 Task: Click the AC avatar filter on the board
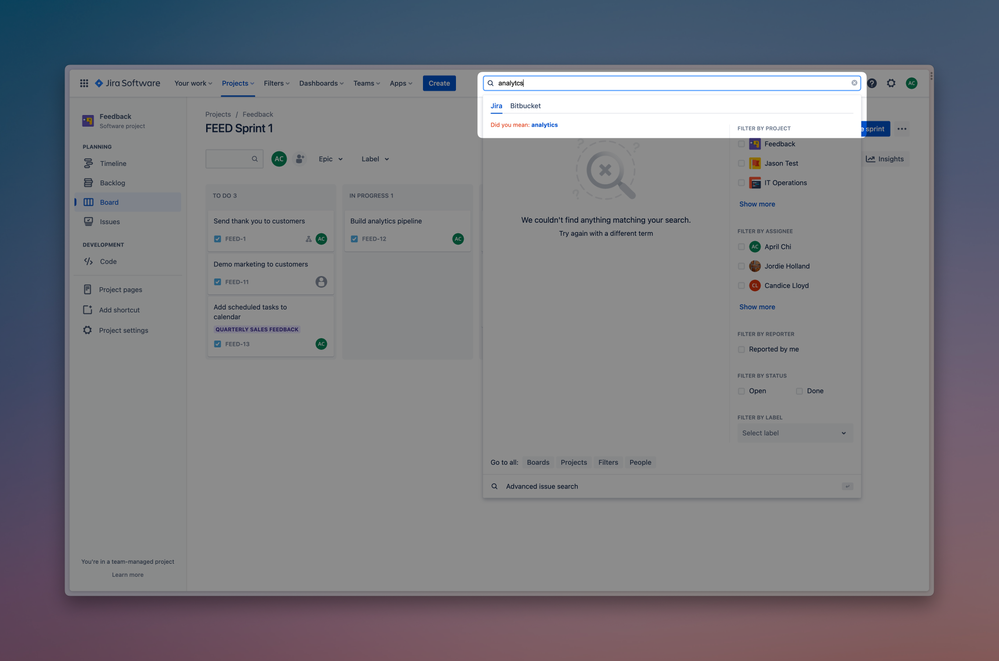click(x=279, y=159)
